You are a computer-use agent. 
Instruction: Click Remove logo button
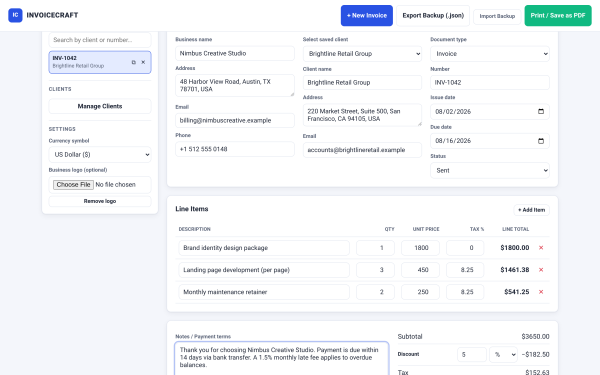(x=100, y=201)
